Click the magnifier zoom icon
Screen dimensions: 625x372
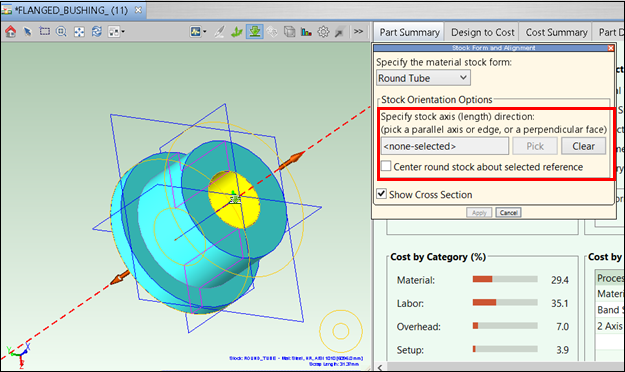pos(61,31)
